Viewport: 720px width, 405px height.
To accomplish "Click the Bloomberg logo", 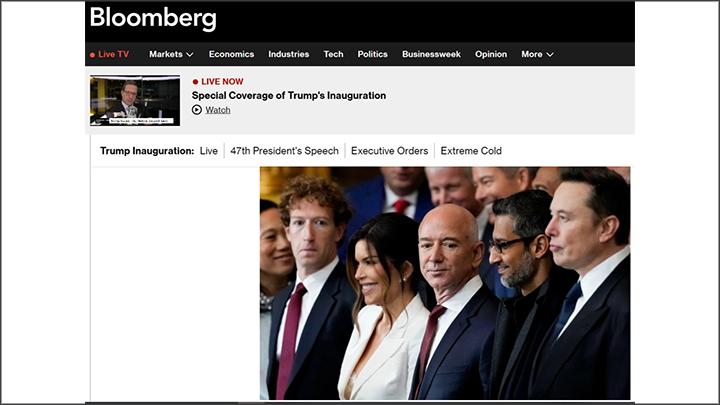I will (152, 18).
